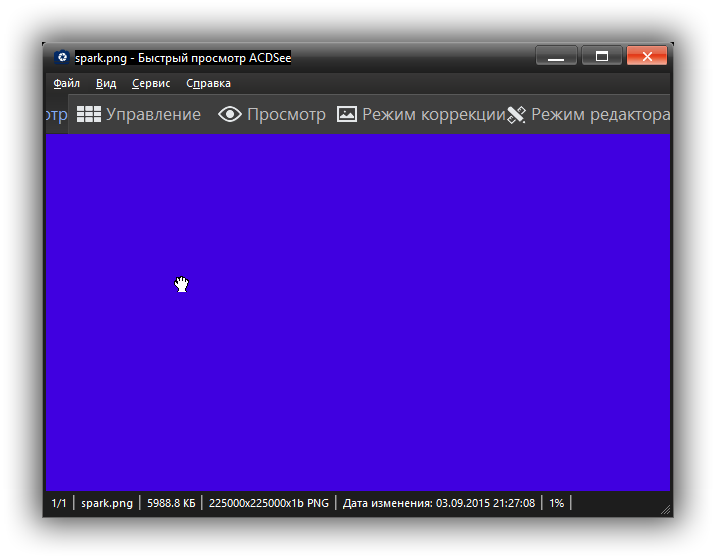This screenshot has height=560, width=716.
Task: Click the blue spark.png image area
Action: [358, 312]
